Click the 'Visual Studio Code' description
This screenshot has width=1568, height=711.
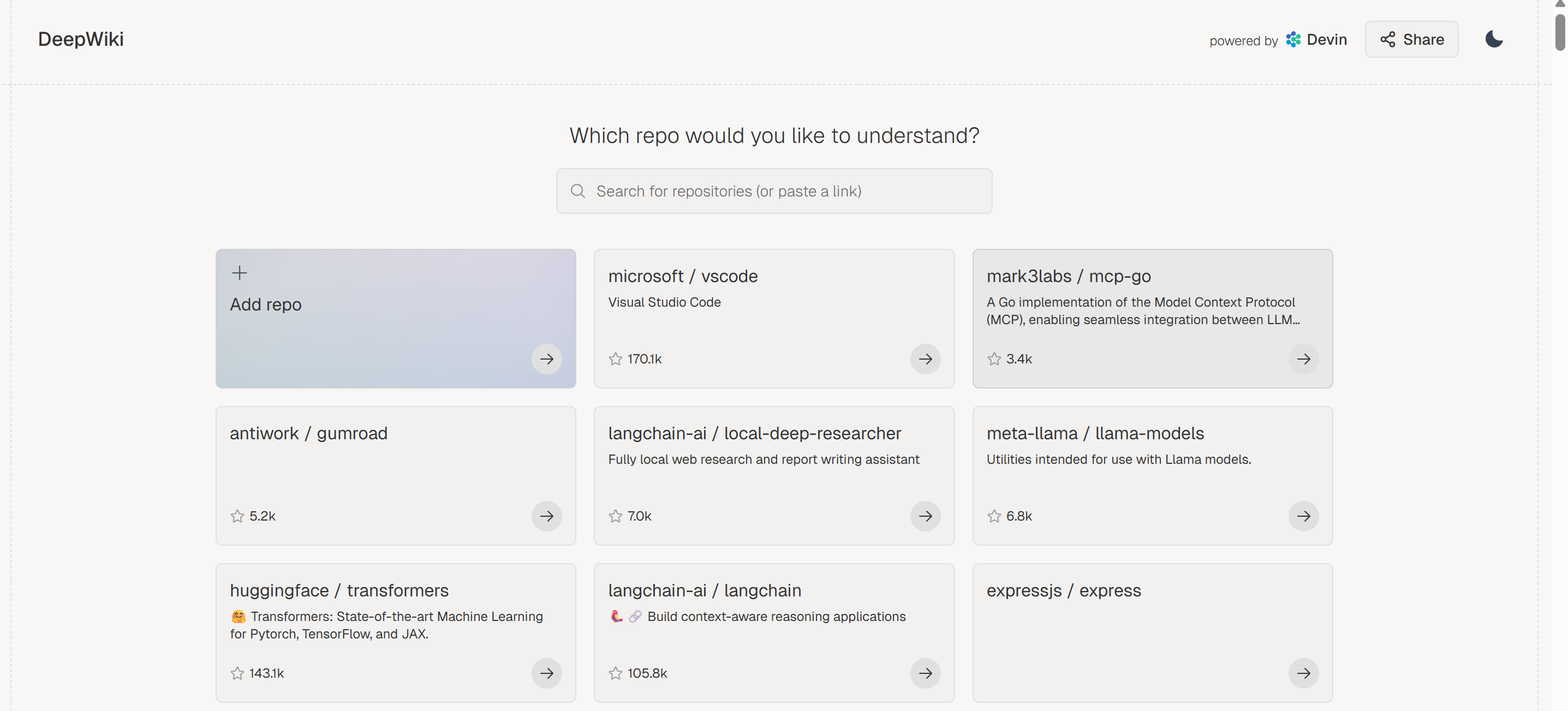click(664, 302)
